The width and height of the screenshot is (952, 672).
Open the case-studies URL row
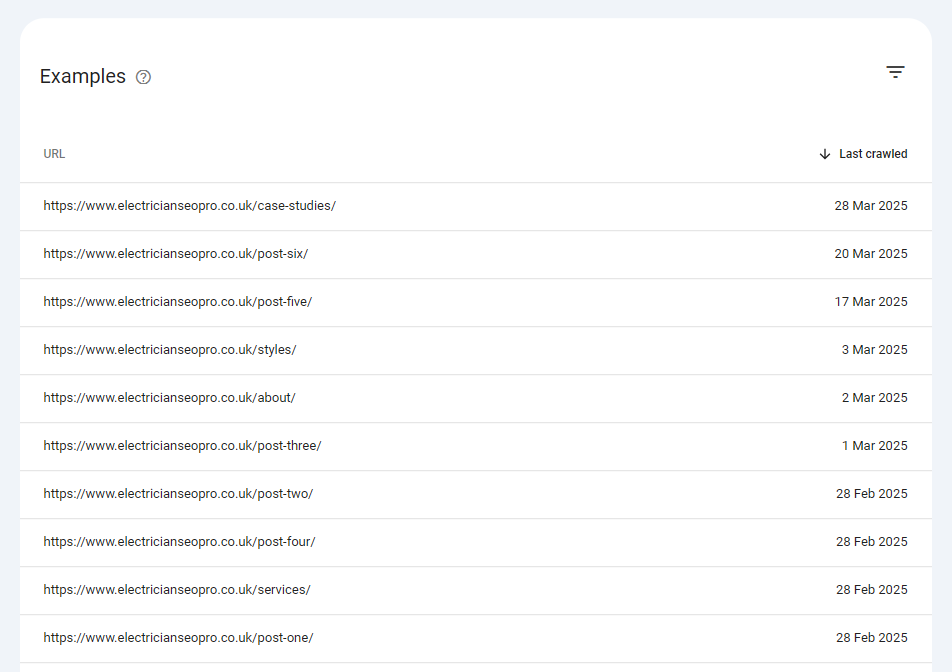pos(476,206)
